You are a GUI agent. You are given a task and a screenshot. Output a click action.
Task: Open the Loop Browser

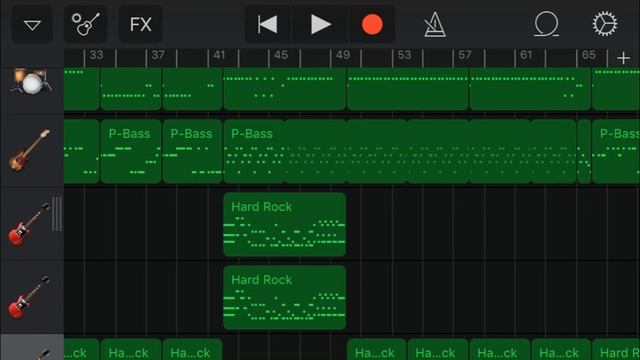546,24
